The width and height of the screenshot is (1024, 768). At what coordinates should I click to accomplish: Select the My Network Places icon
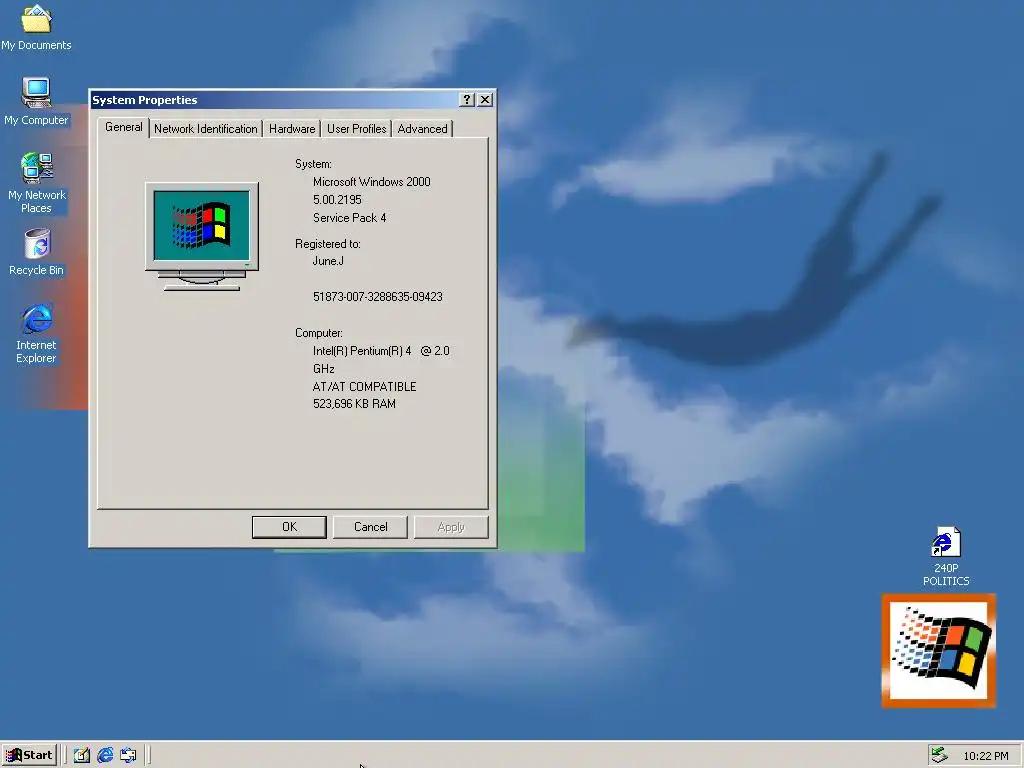click(x=37, y=182)
